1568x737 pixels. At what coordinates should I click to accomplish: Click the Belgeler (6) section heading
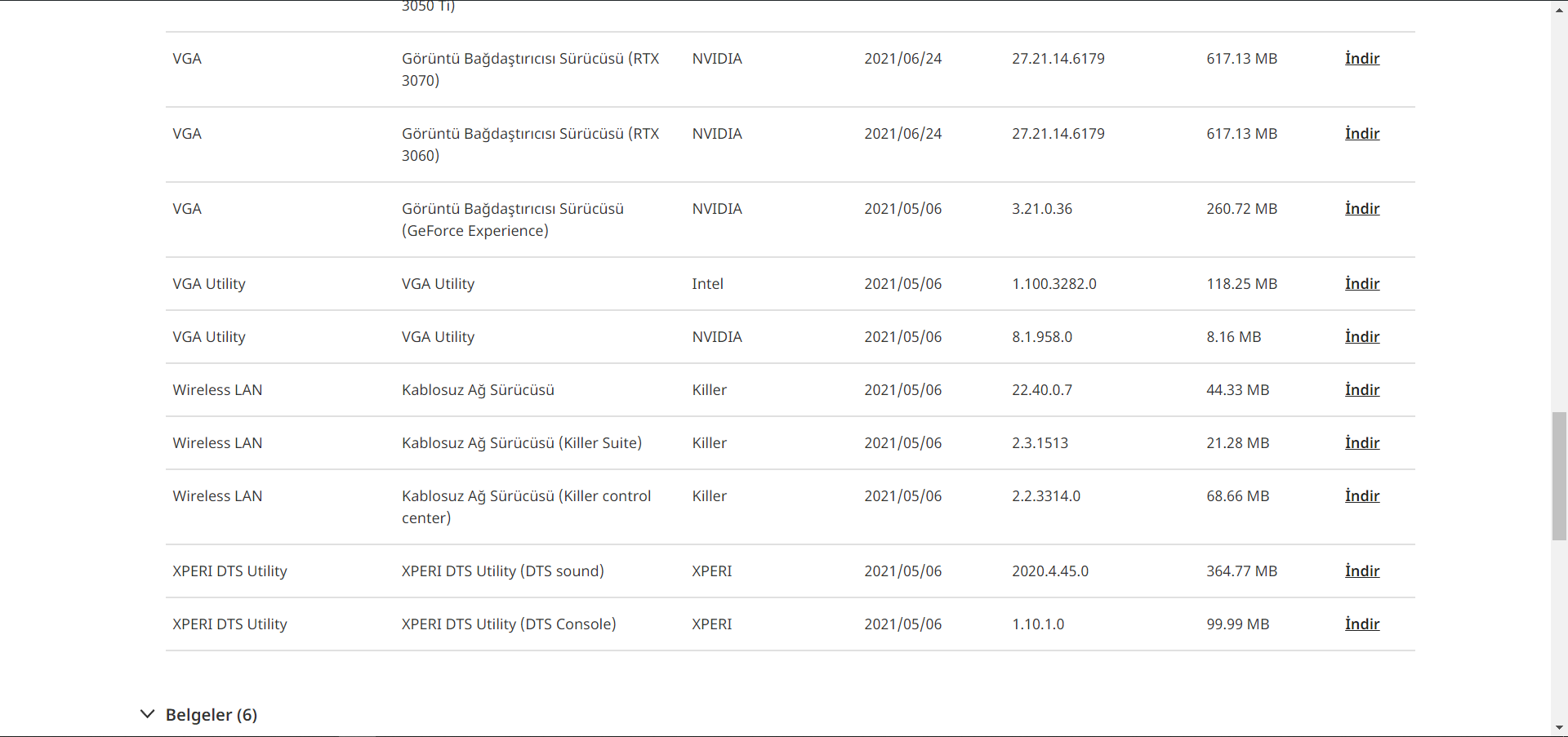pyautogui.click(x=211, y=715)
